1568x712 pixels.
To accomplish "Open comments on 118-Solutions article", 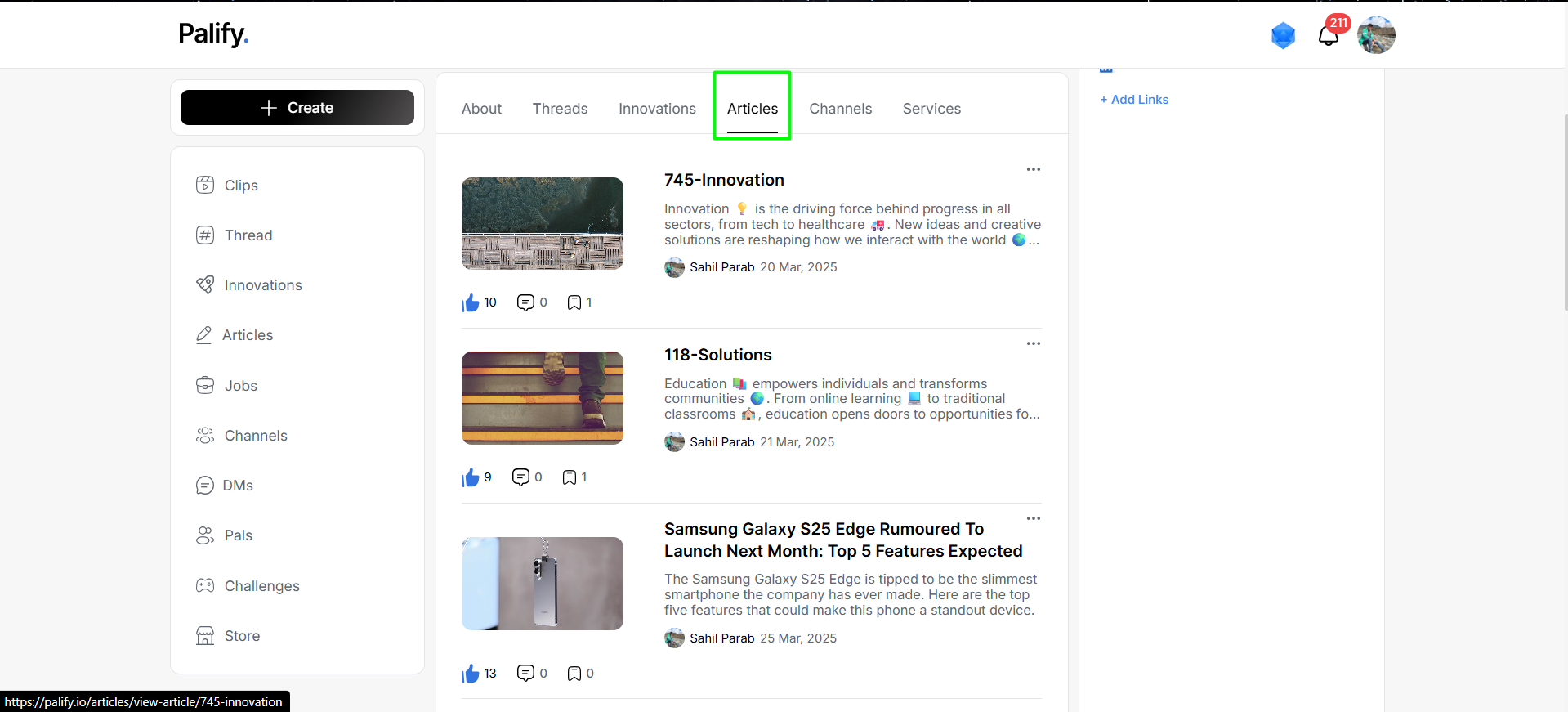I will [520, 477].
